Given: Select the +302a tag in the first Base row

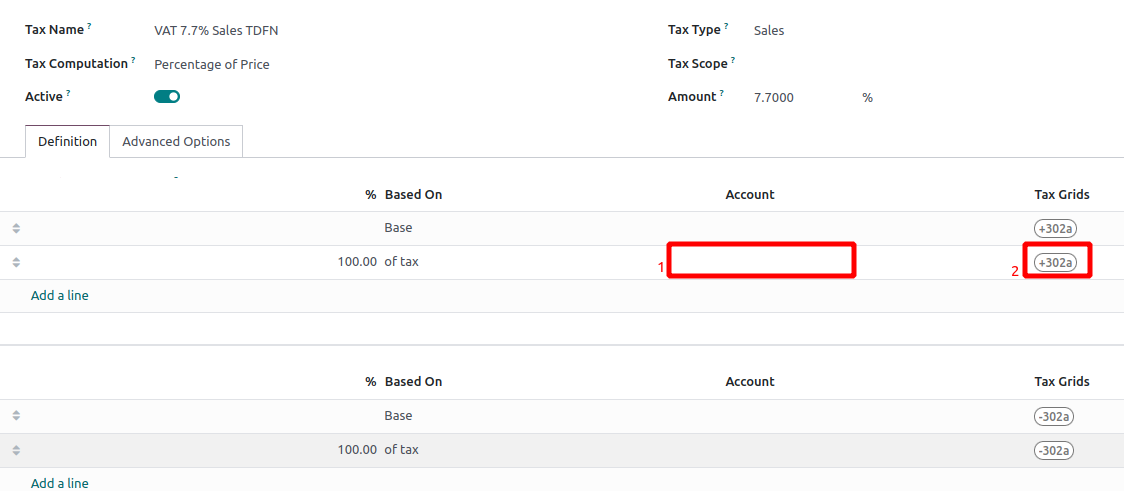Looking at the screenshot, I should (1055, 229).
